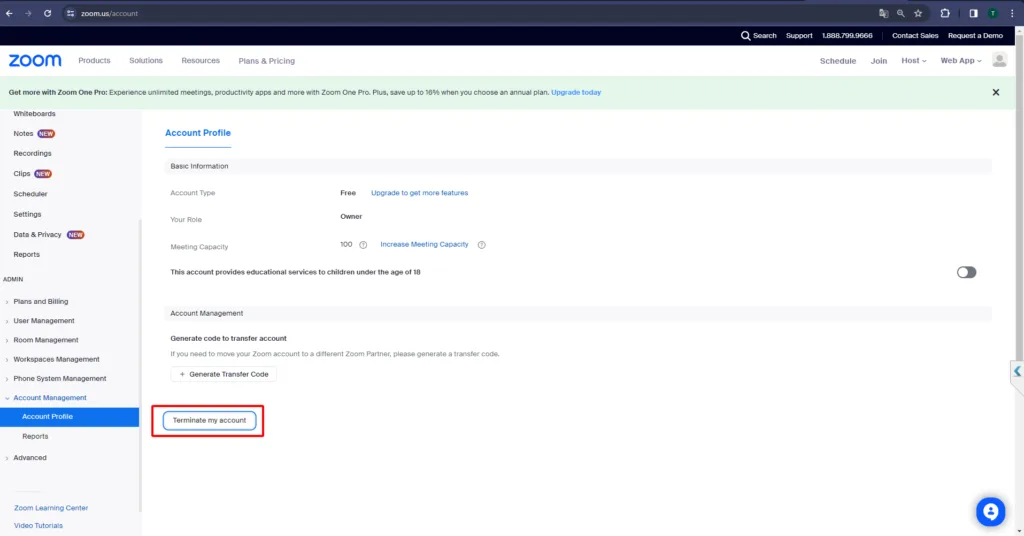Viewport: 1024px width, 536px height.
Task: Click help icon after Increase Meeting Capacity
Action: 481,245
